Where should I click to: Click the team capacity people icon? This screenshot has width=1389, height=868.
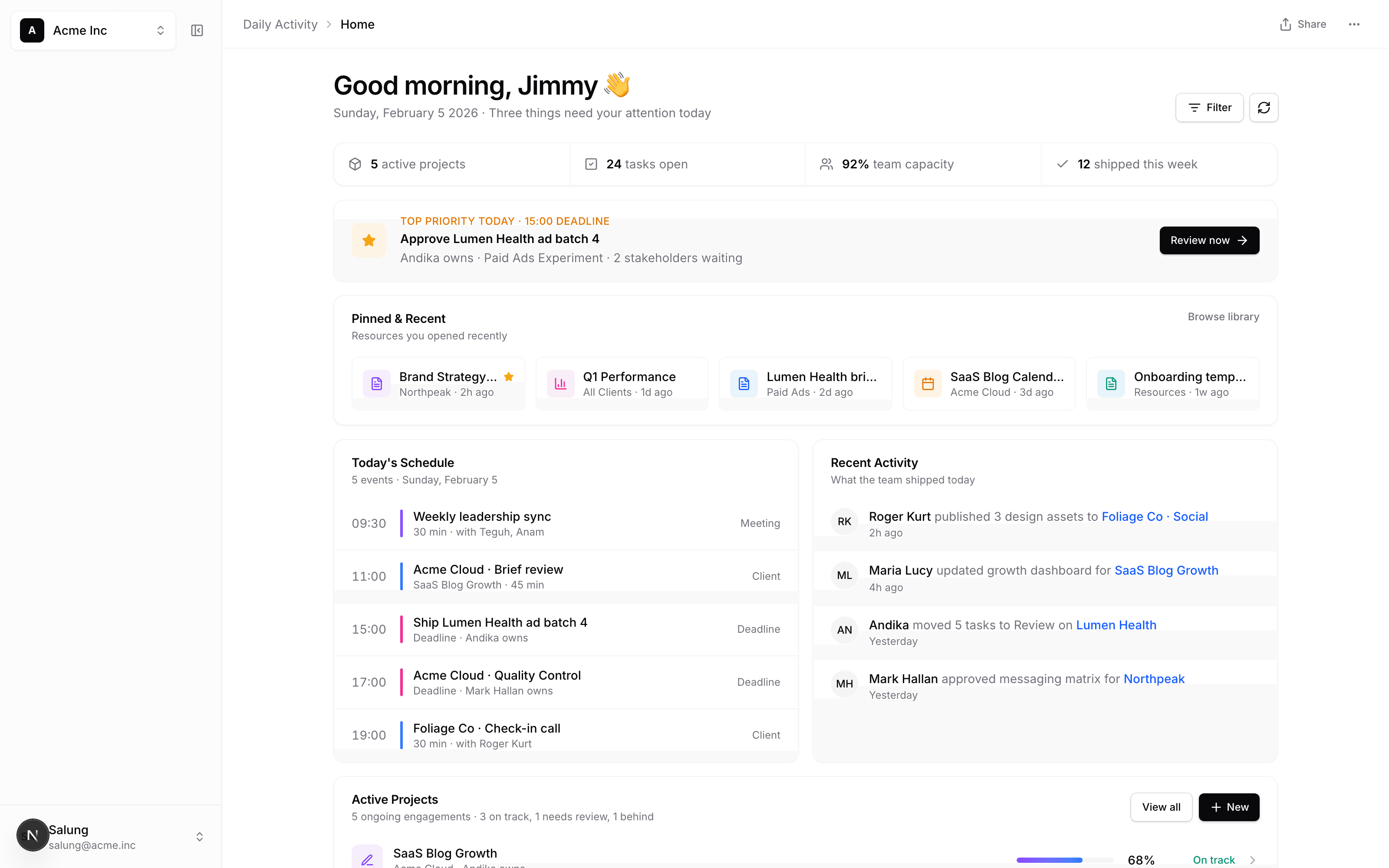pyautogui.click(x=826, y=164)
